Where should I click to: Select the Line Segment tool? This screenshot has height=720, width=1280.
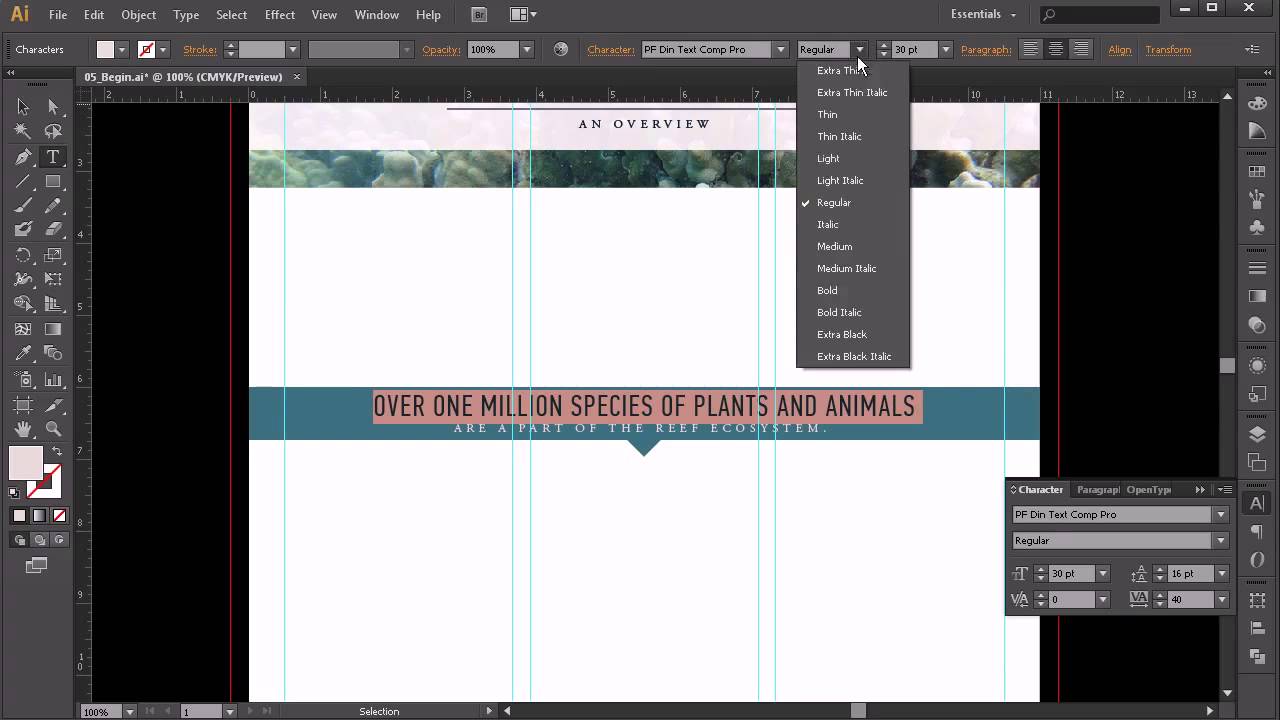click(x=23, y=182)
